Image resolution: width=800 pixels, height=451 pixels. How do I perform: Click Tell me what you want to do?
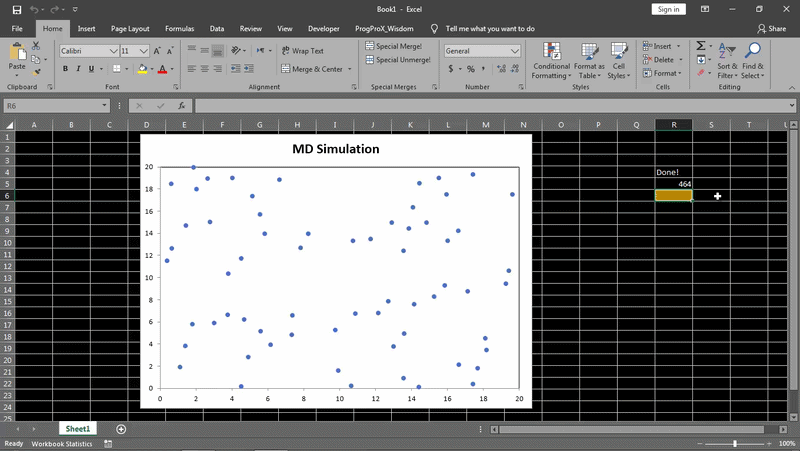[490, 29]
